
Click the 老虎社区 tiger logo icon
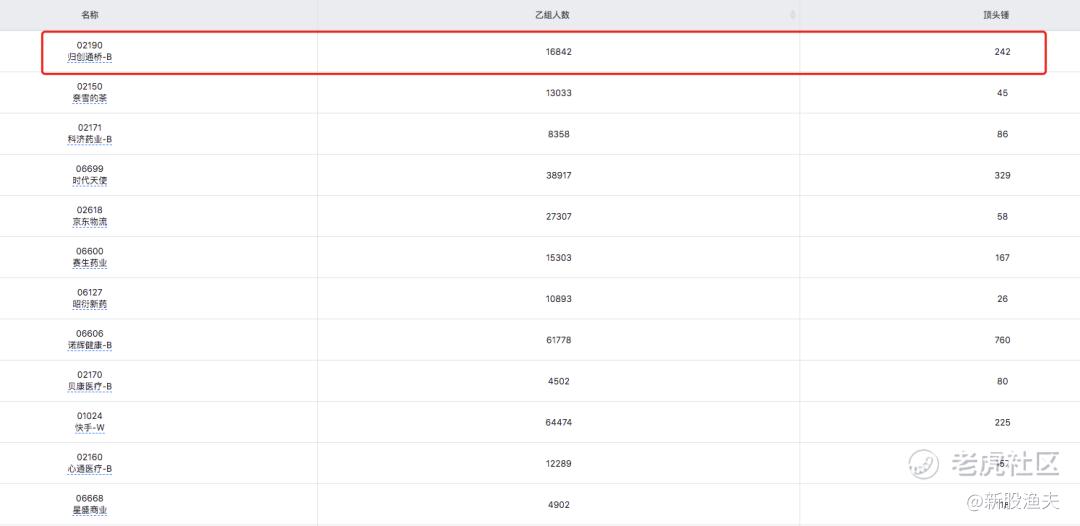(x=924, y=464)
